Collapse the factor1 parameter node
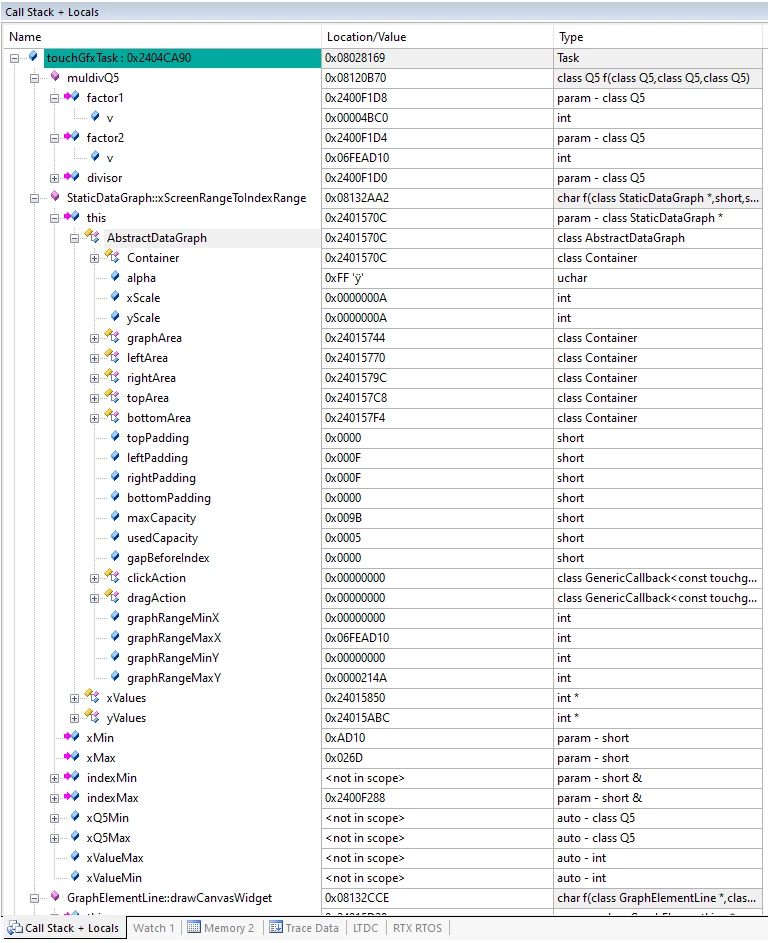 point(54,98)
